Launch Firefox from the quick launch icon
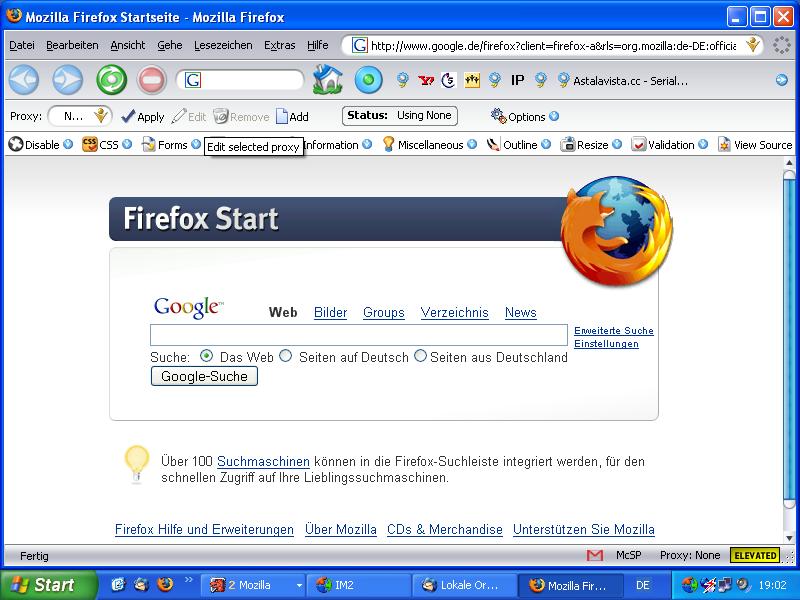Screen dimensions: 800x600 (165, 584)
